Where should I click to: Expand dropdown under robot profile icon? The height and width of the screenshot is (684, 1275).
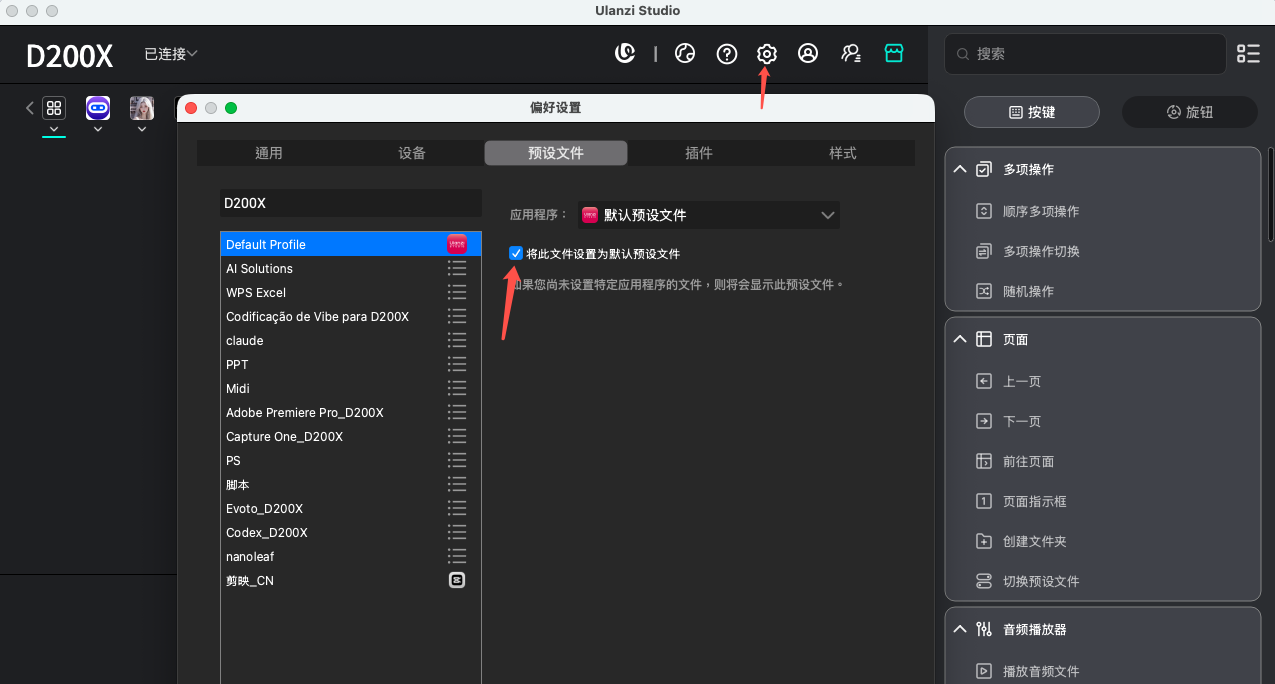(98, 129)
